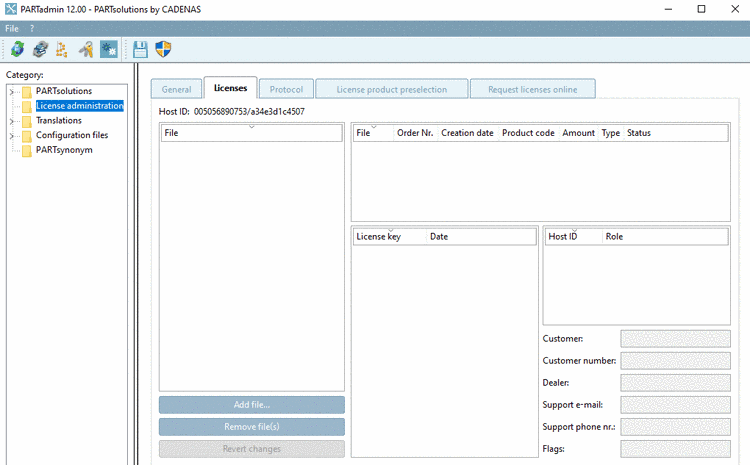The width and height of the screenshot is (750, 465).
Task: Open the Request licenses online tab
Action: pos(532,89)
